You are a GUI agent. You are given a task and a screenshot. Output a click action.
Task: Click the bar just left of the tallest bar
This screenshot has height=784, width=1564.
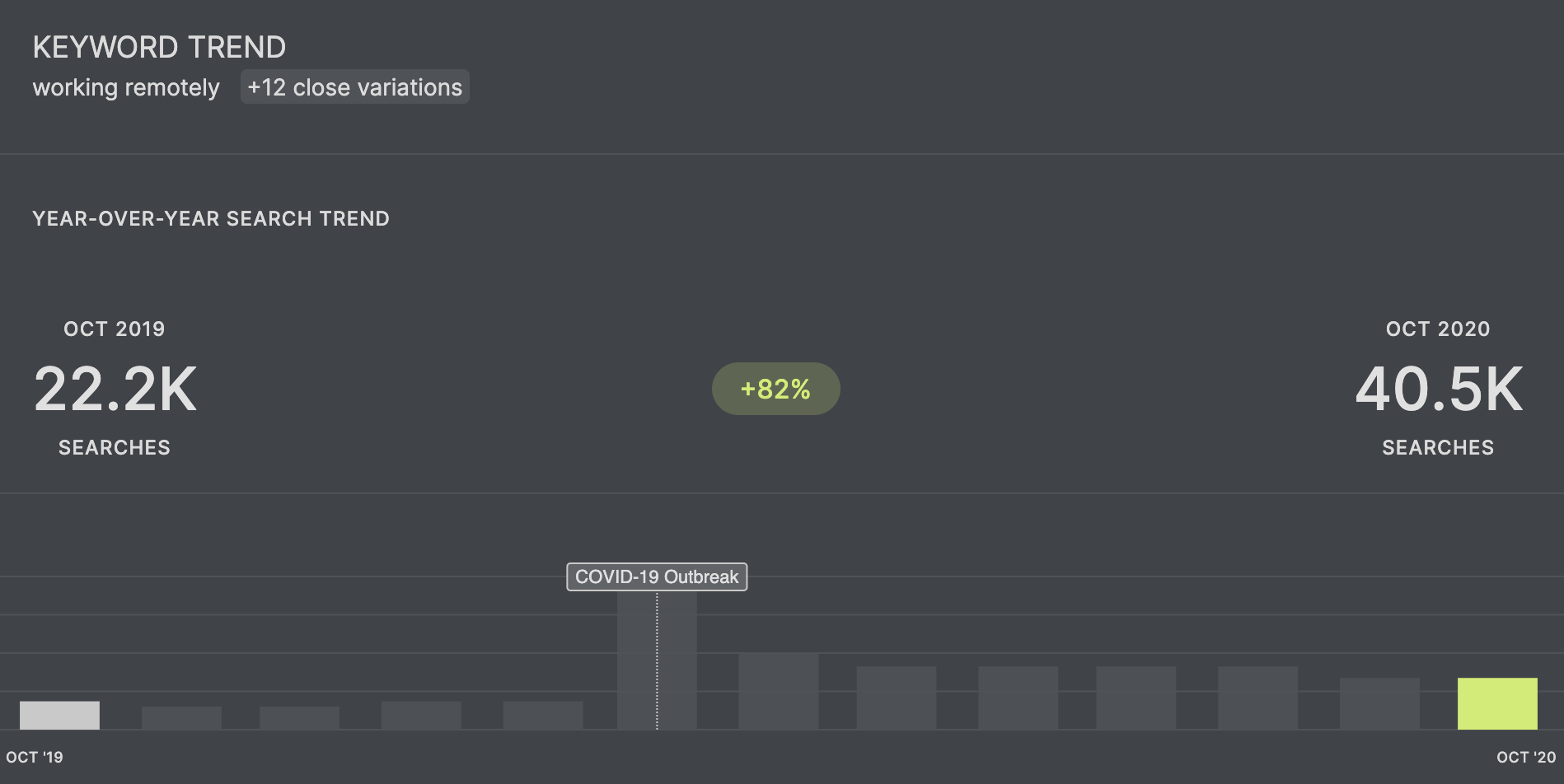543,715
